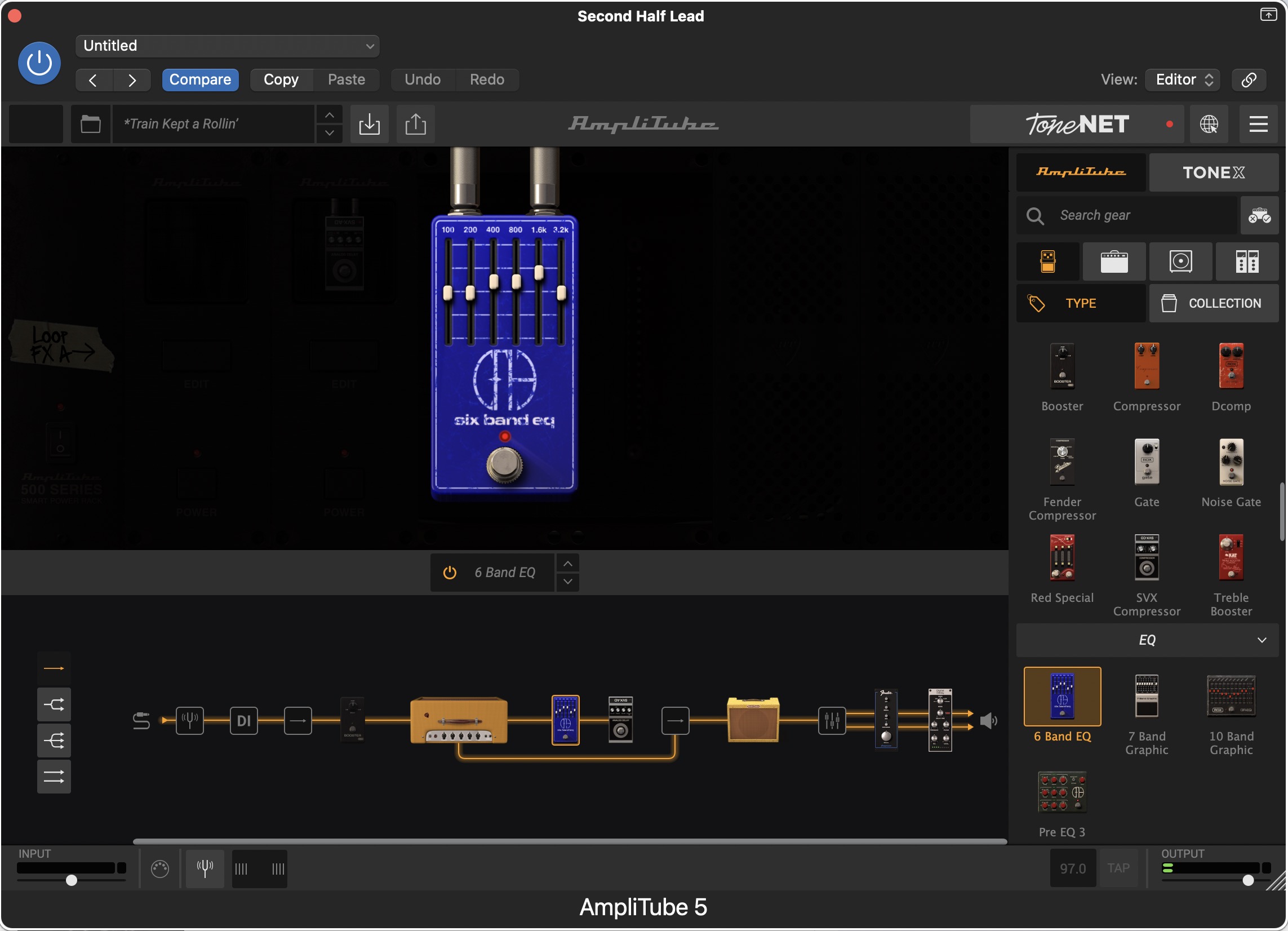Select the amplifier gear category icon

pyautogui.click(x=1114, y=262)
